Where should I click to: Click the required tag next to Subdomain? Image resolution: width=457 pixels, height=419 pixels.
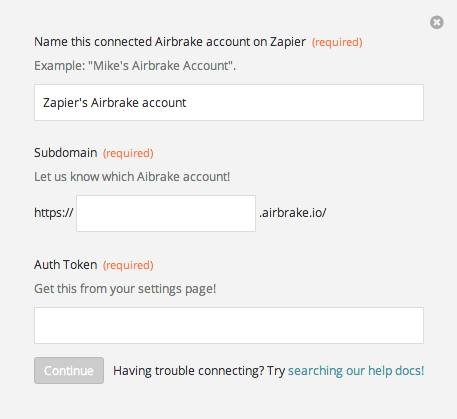128,153
